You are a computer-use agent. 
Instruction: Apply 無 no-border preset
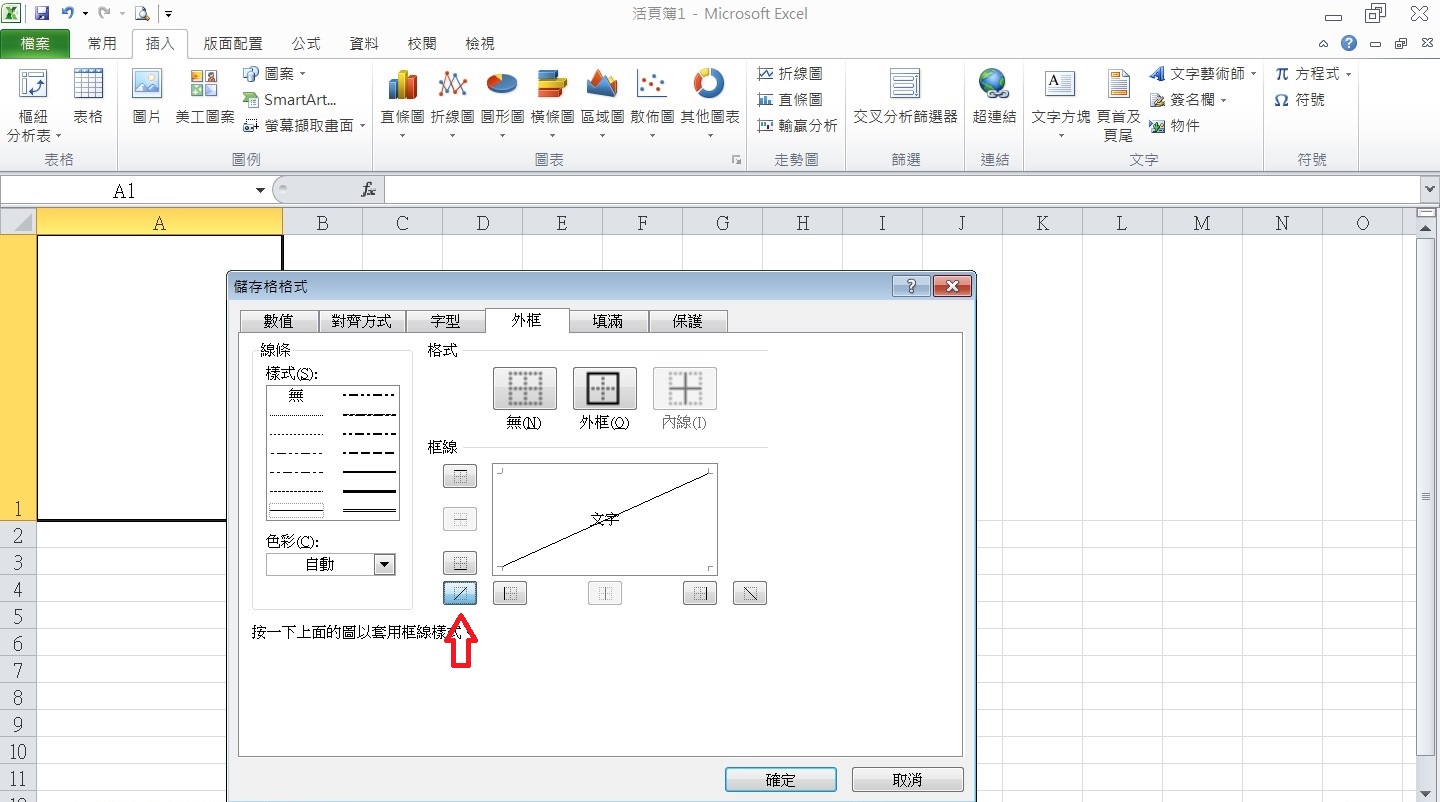(525, 389)
